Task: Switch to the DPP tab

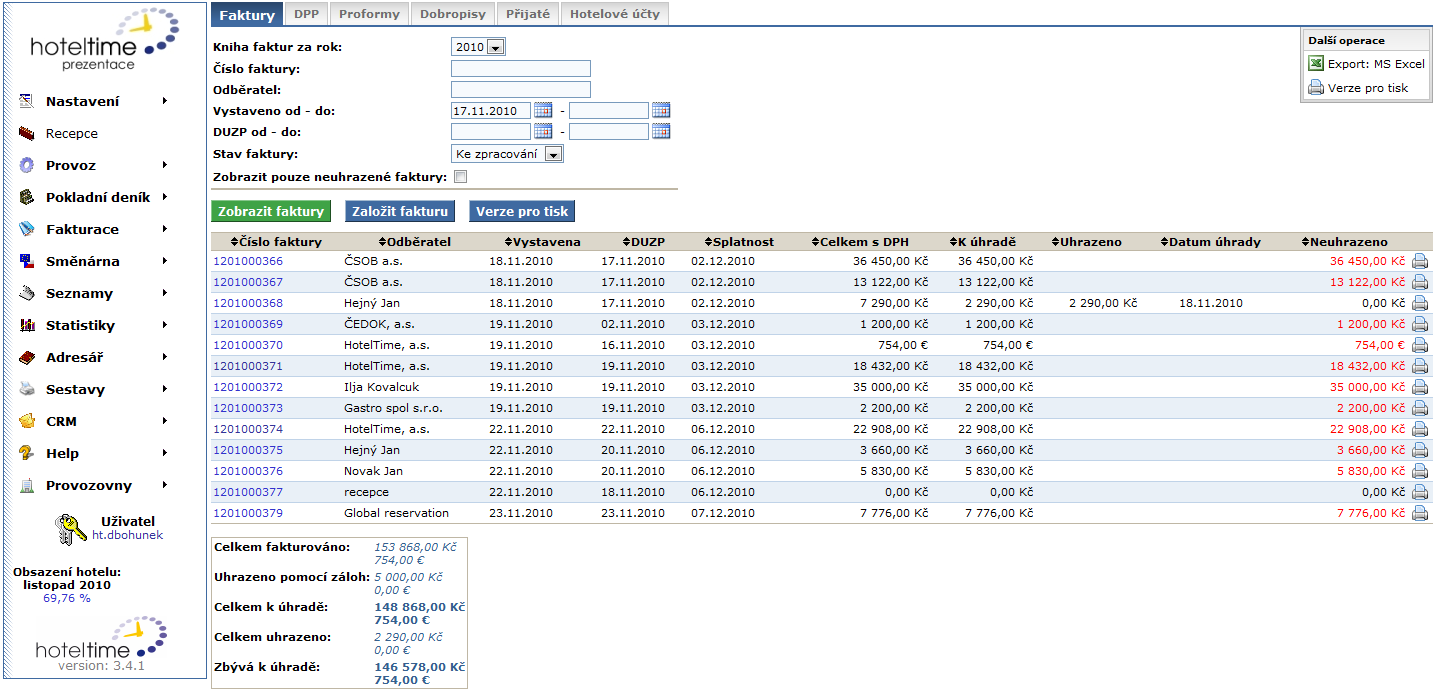Action: pos(306,14)
